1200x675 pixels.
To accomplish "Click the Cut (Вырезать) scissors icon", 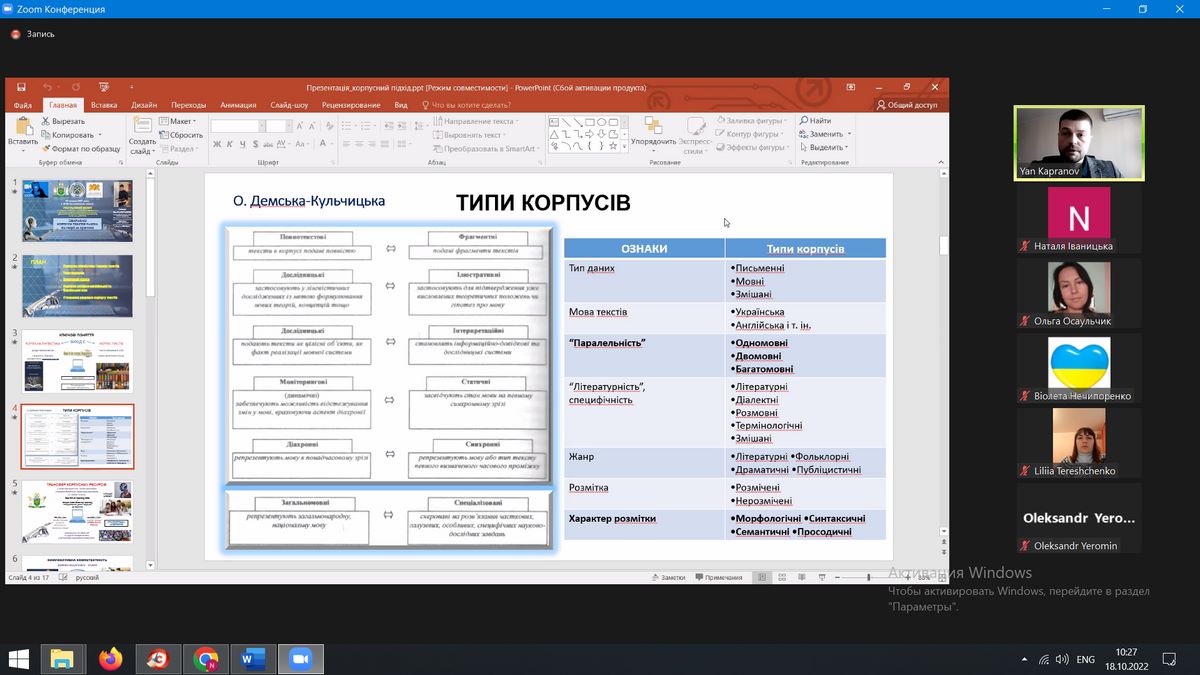I will click(47, 121).
